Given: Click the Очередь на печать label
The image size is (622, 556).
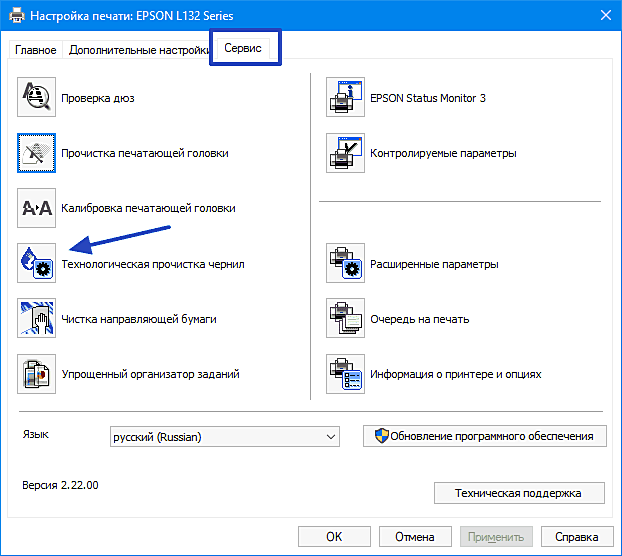Looking at the screenshot, I should tap(419, 319).
